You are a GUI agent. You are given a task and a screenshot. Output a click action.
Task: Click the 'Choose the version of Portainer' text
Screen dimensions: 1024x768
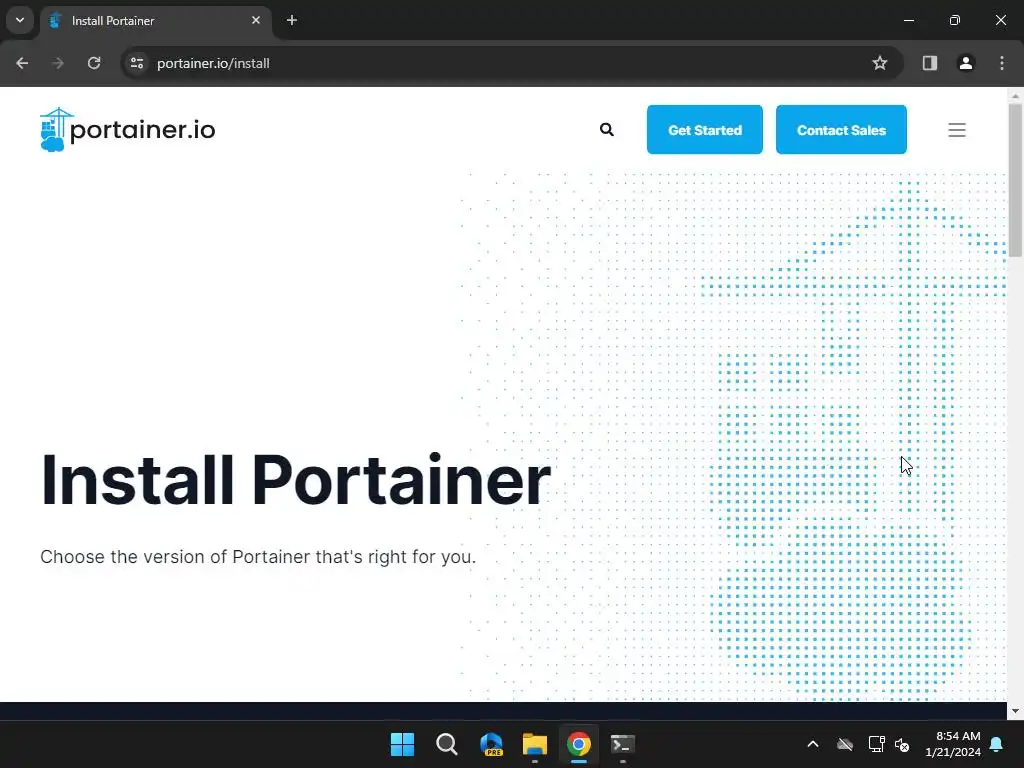click(x=258, y=557)
